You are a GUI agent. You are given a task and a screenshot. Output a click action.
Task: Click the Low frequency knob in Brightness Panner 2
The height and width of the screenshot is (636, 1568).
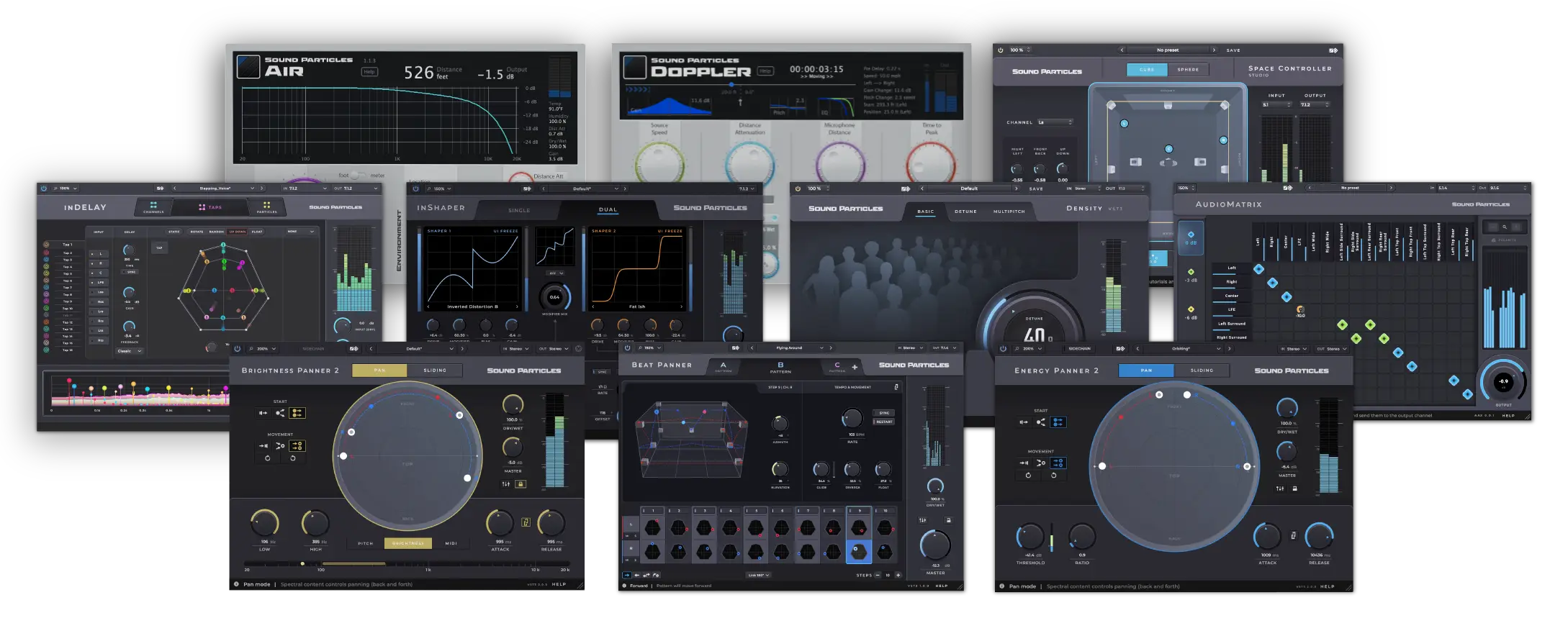pyautogui.click(x=264, y=522)
